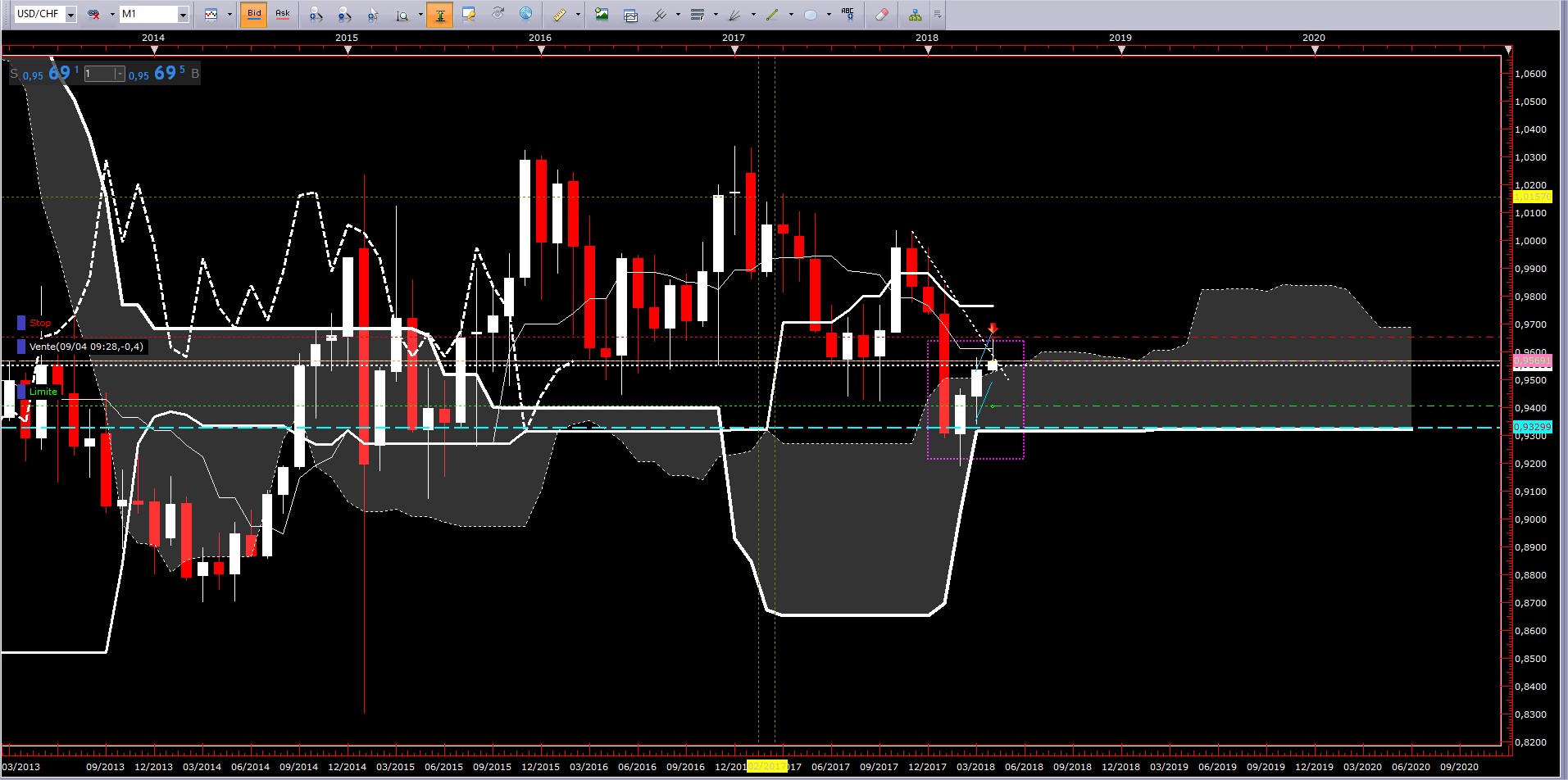This screenshot has height=780, width=1568.
Task: Click the 2020 year marker triangle
Action: coord(1315,50)
